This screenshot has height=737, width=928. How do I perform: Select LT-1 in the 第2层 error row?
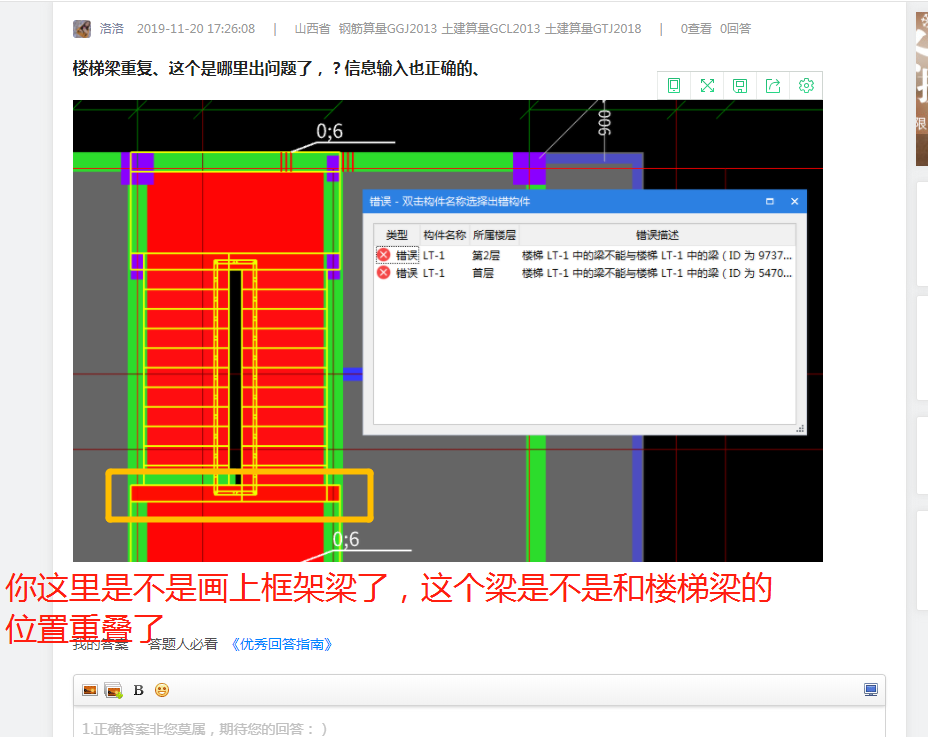point(434,255)
